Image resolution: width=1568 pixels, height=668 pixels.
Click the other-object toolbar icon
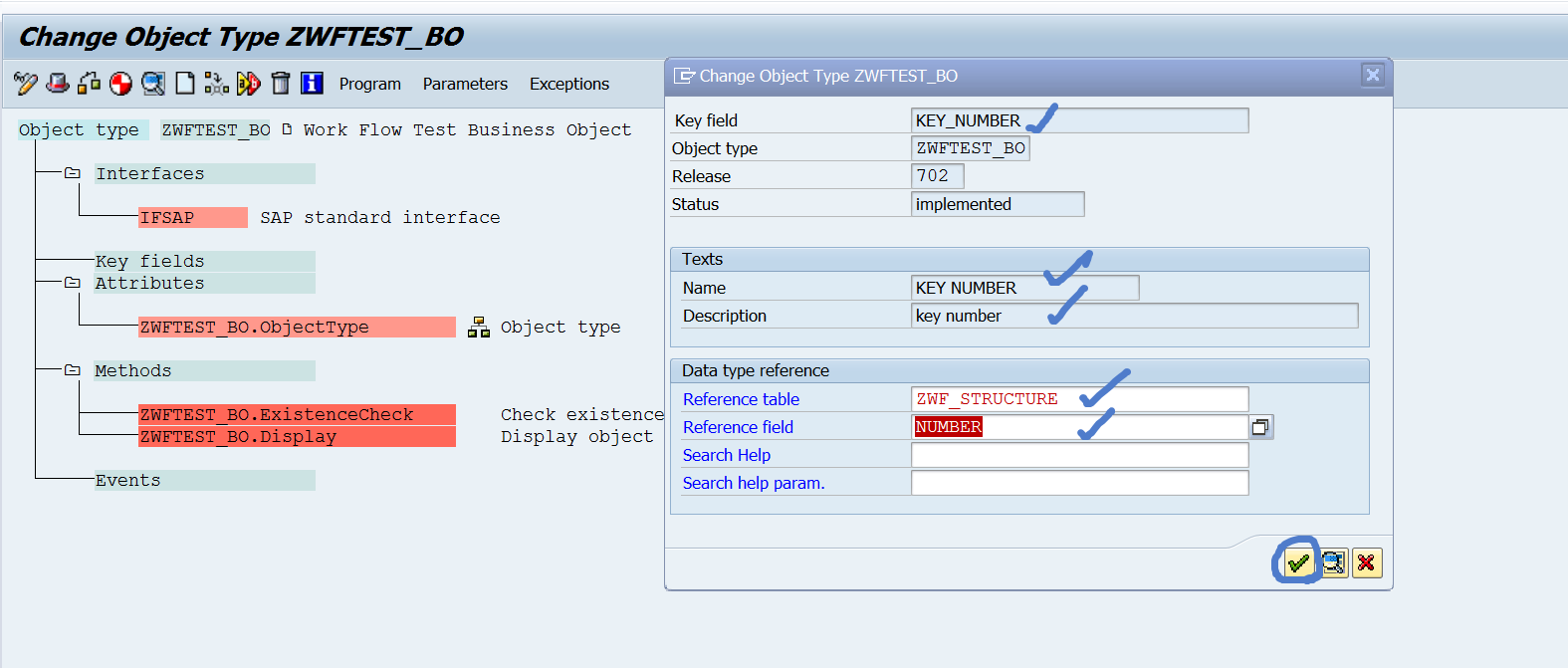tap(90, 84)
